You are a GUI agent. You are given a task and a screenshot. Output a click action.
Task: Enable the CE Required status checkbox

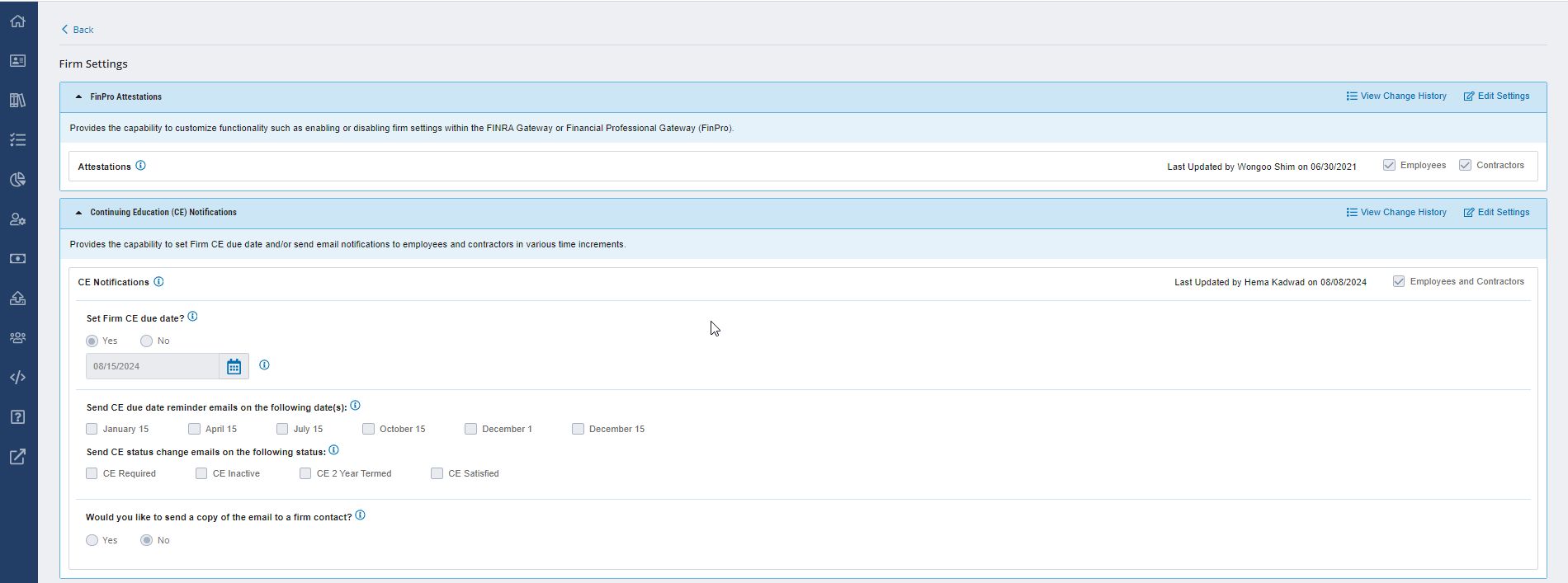click(92, 473)
